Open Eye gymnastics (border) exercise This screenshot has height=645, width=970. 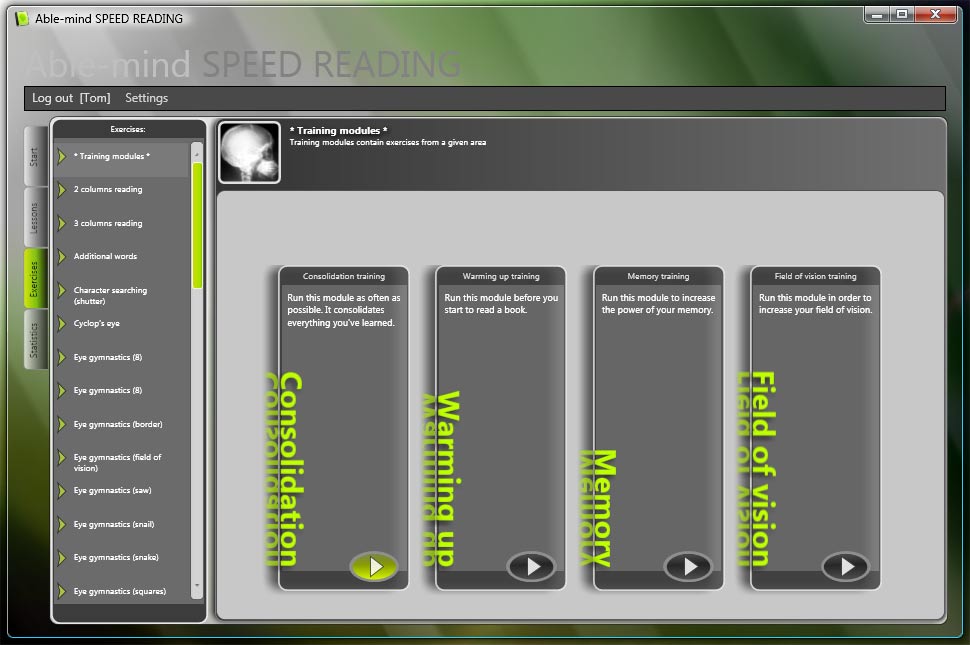coord(118,424)
